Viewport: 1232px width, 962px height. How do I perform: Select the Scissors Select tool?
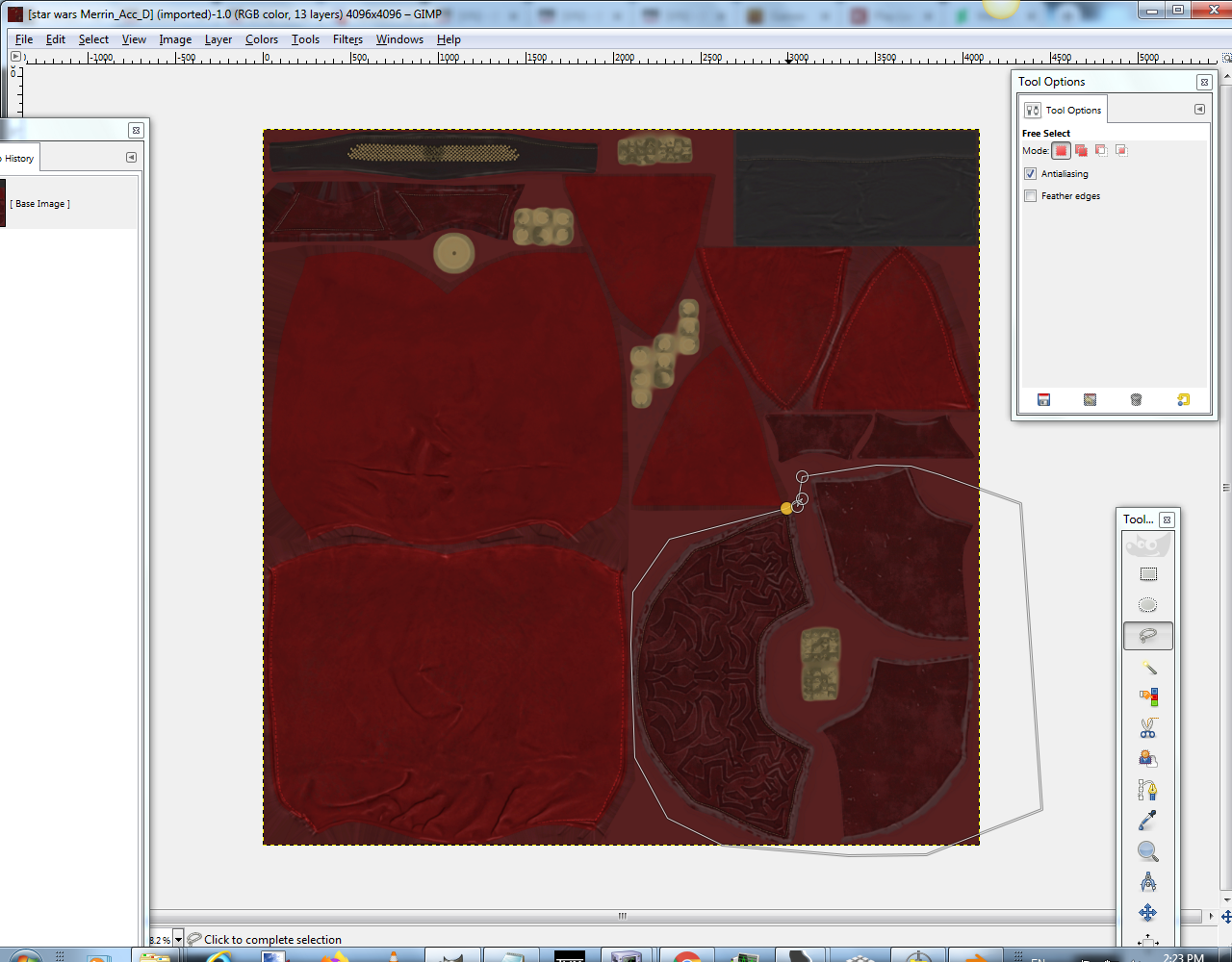1148,728
